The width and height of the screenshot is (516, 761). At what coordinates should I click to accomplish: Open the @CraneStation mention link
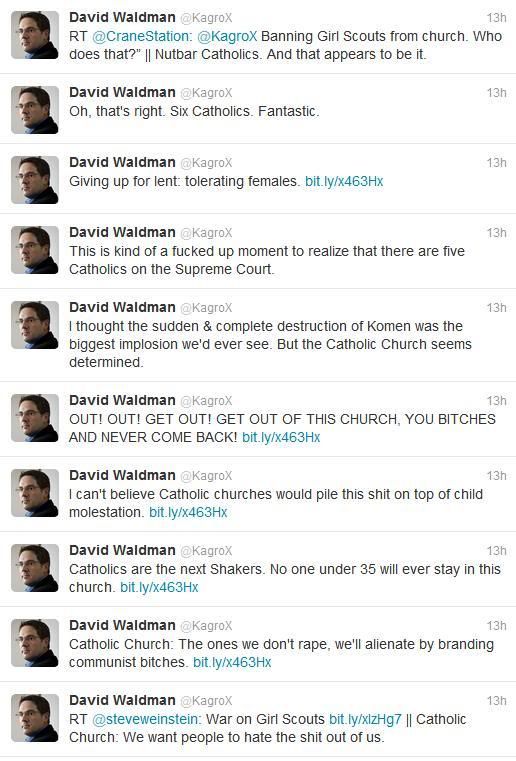(142, 36)
